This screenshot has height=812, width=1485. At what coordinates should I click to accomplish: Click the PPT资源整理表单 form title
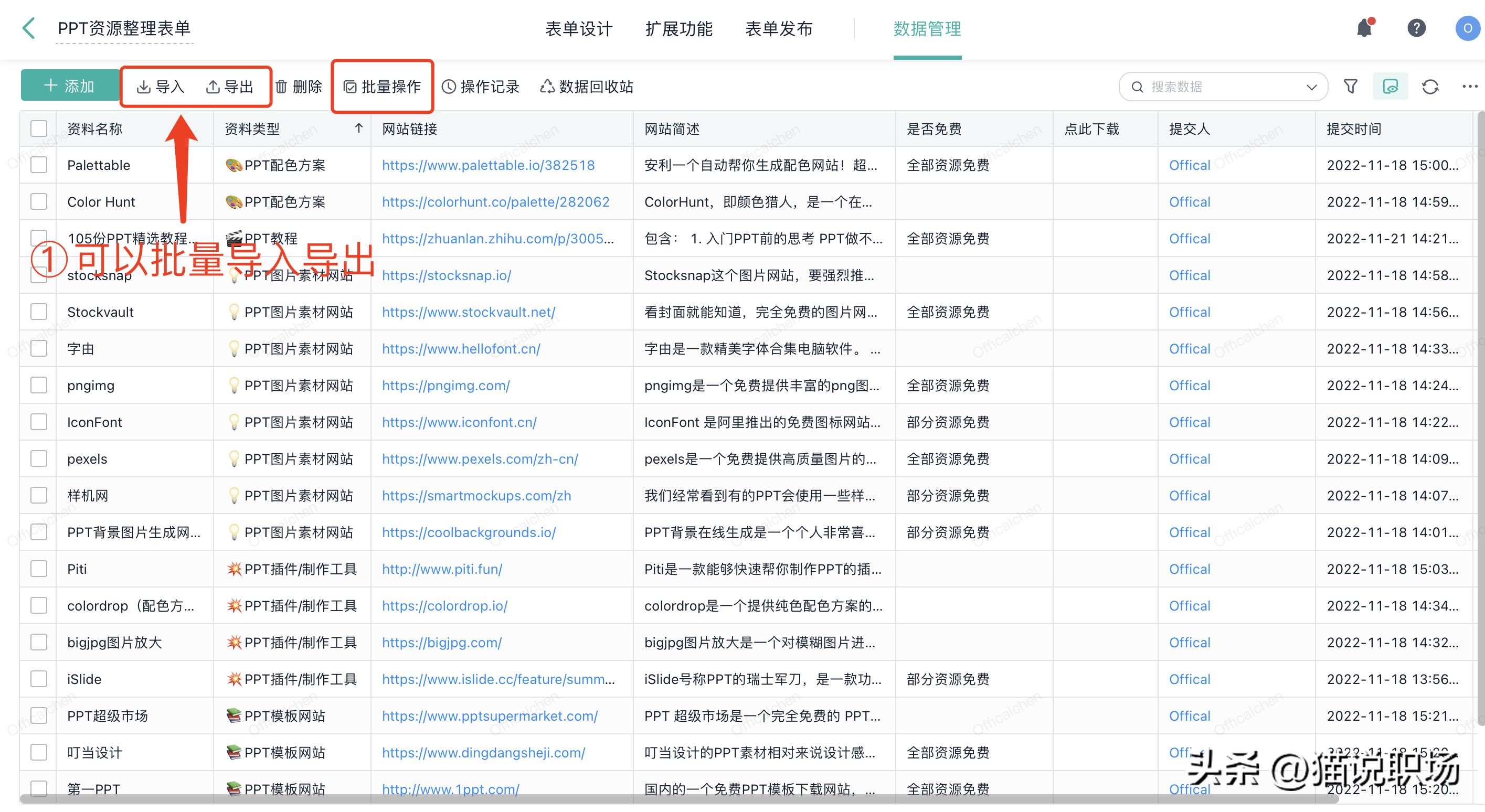coord(124,28)
